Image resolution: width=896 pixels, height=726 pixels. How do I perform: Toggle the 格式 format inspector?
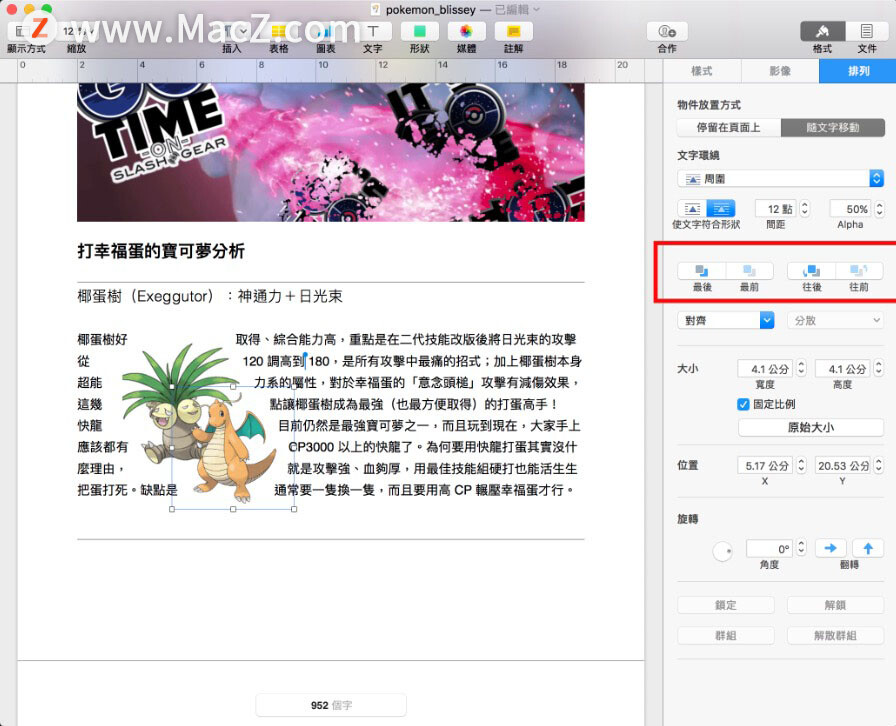click(x=822, y=32)
